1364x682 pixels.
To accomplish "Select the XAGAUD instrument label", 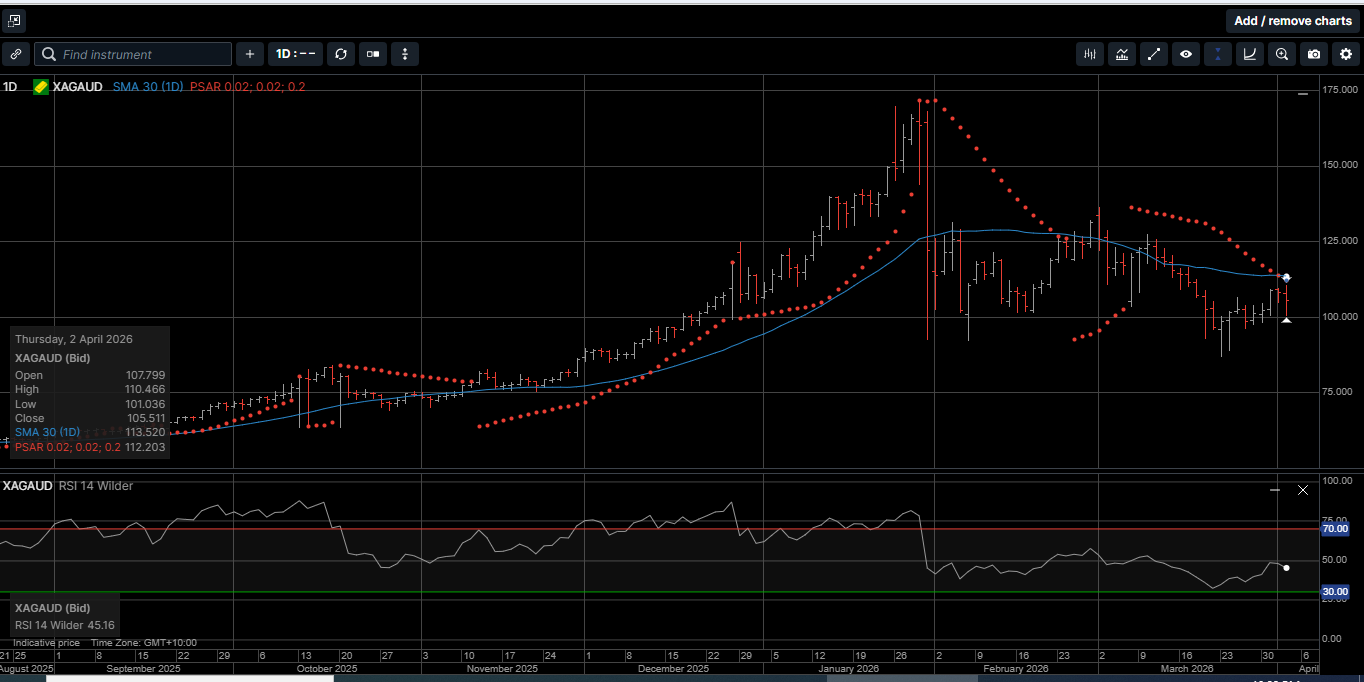I will click(x=77, y=87).
